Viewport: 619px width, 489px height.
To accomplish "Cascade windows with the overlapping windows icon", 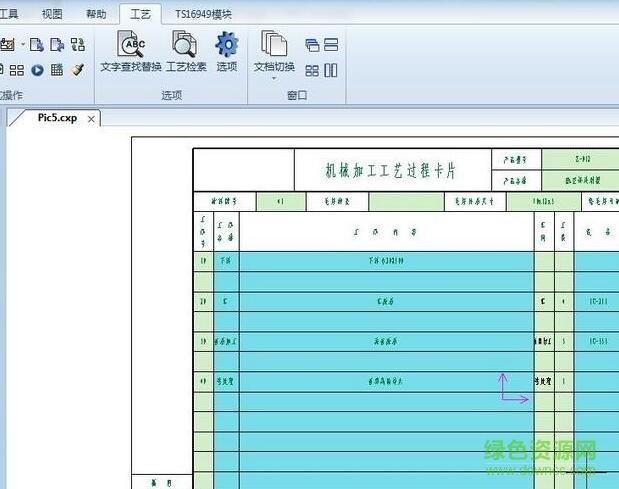I will 312,45.
